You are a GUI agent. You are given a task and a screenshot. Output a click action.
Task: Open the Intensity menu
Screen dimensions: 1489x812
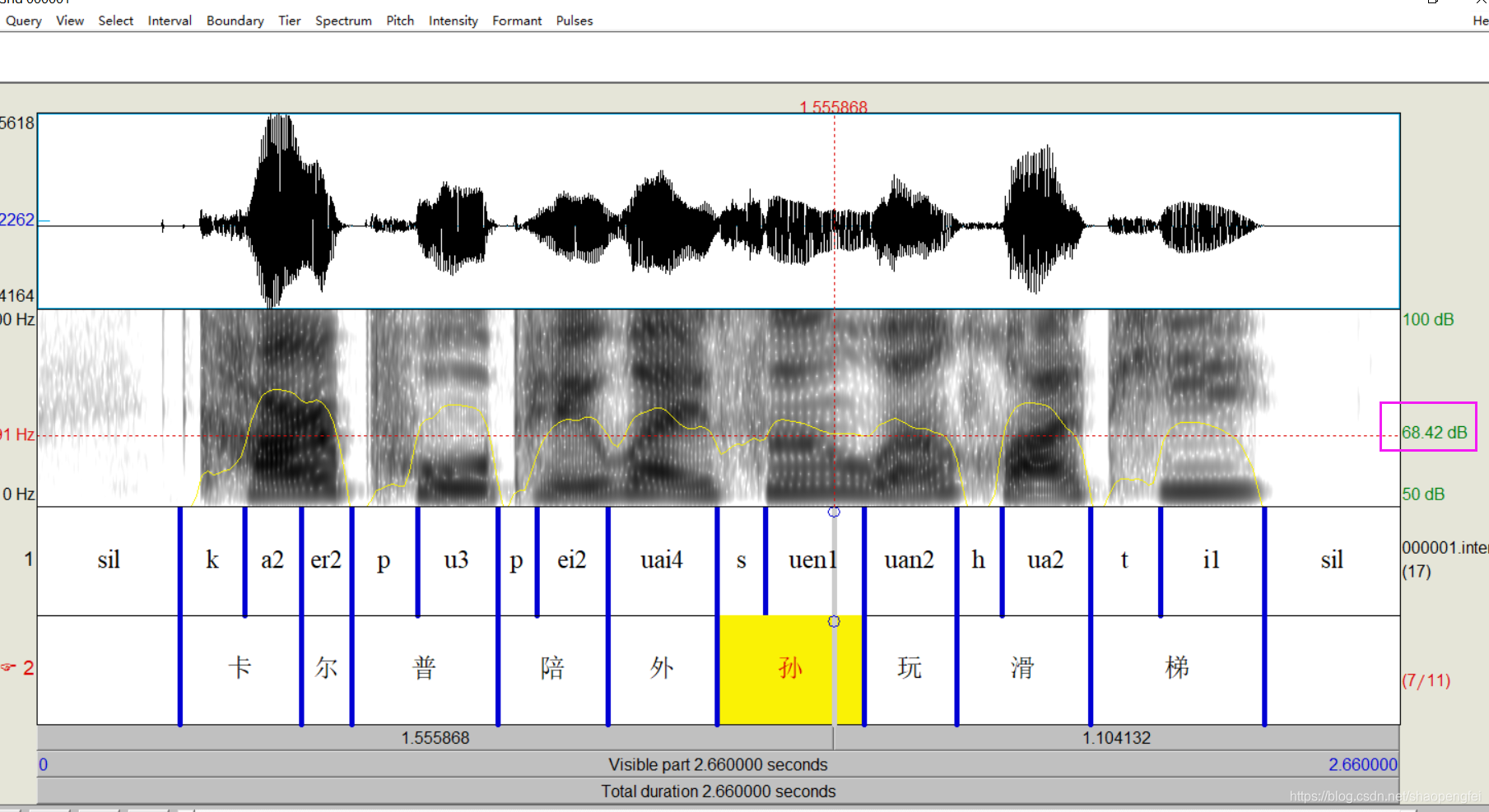pyautogui.click(x=453, y=21)
